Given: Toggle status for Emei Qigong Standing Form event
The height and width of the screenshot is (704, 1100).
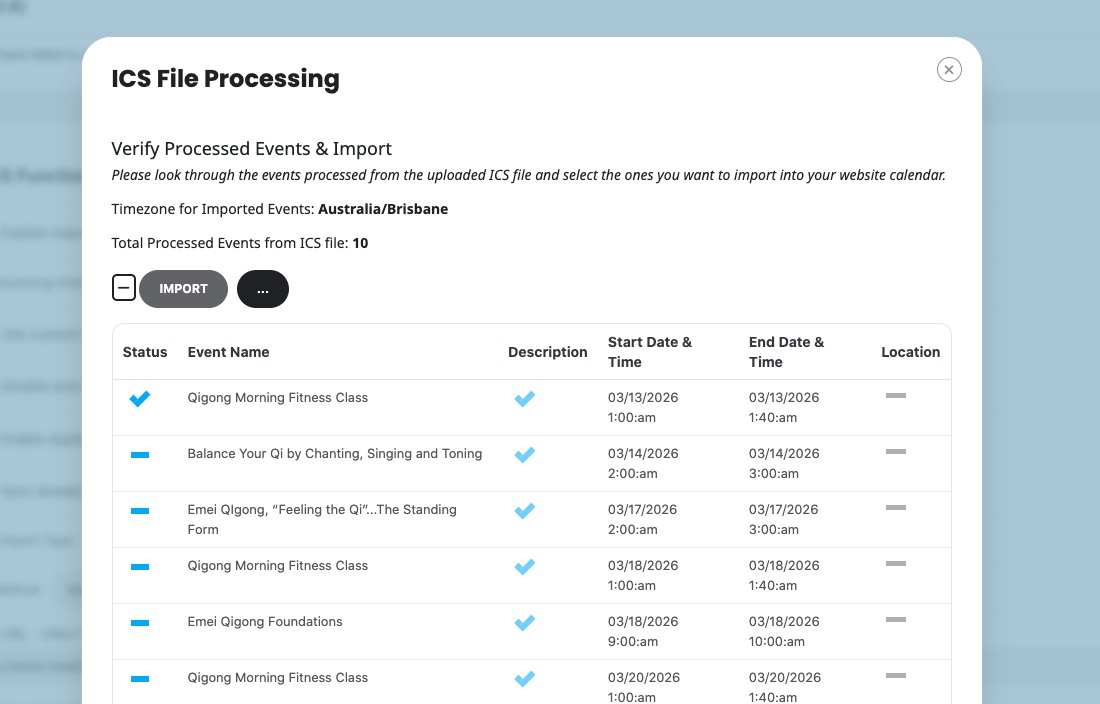Looking at the screenshot, I should 140,511.
